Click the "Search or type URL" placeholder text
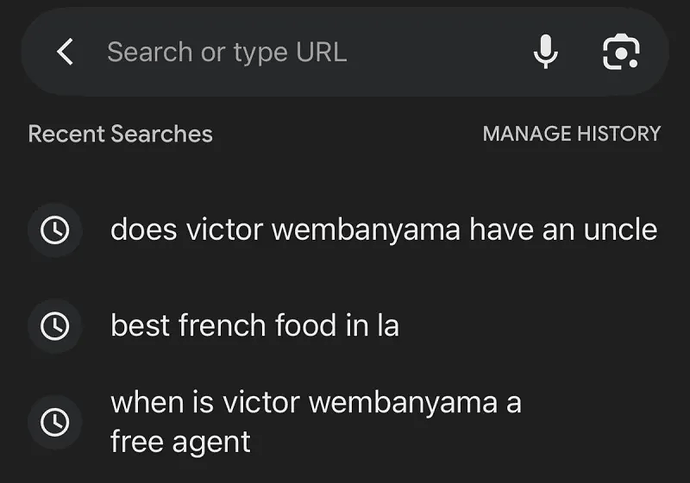Image resolution: width=690 pixels, height=483 pixels. coord(227,52)
